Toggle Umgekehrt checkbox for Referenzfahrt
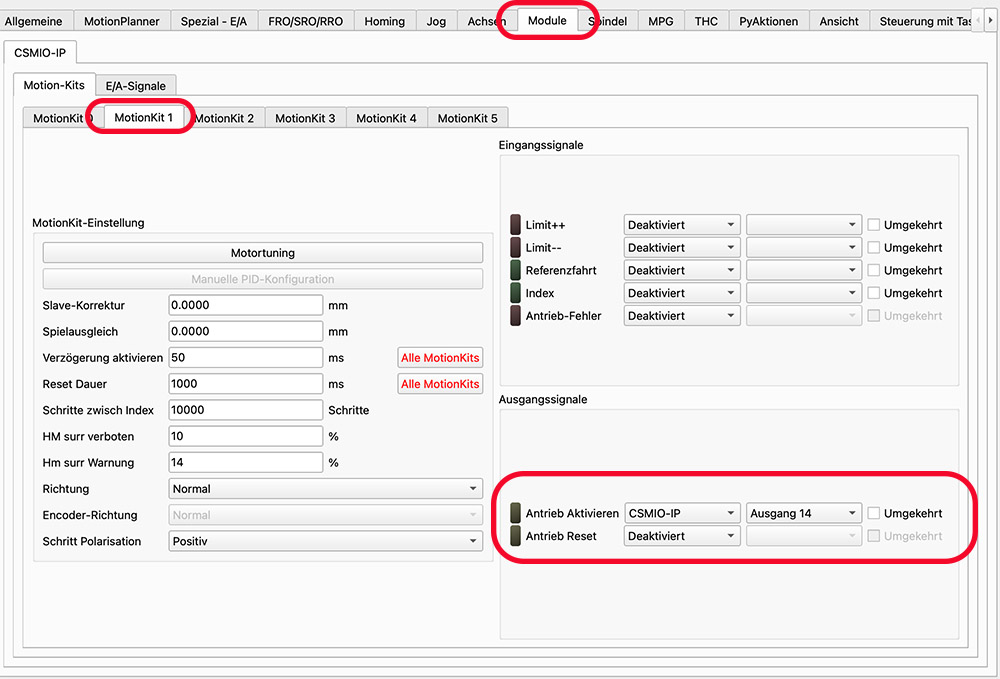The height and width of the screenshot is (679, 1000). (x=874, y=270)
